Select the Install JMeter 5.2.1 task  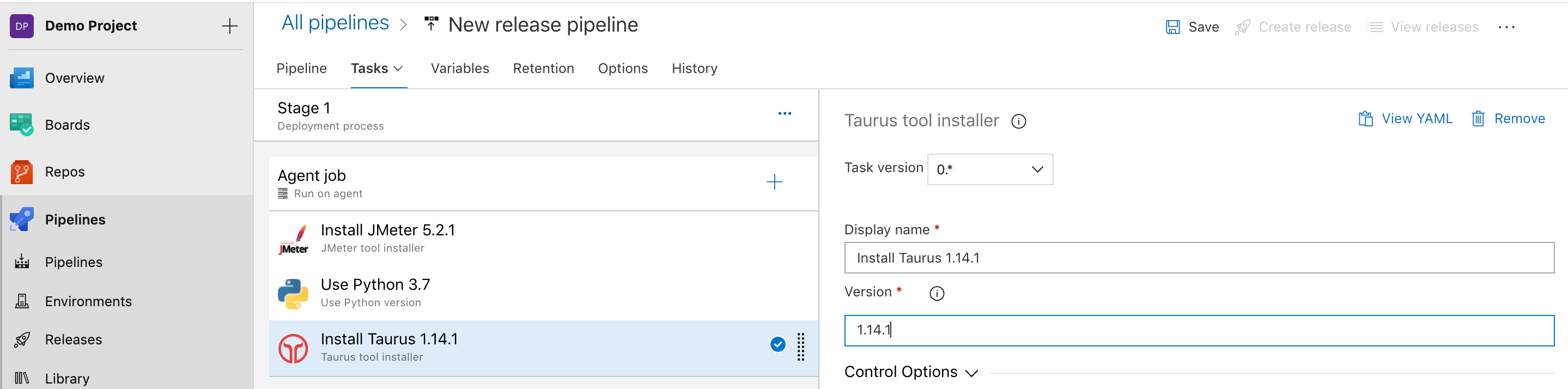point(543,239)
